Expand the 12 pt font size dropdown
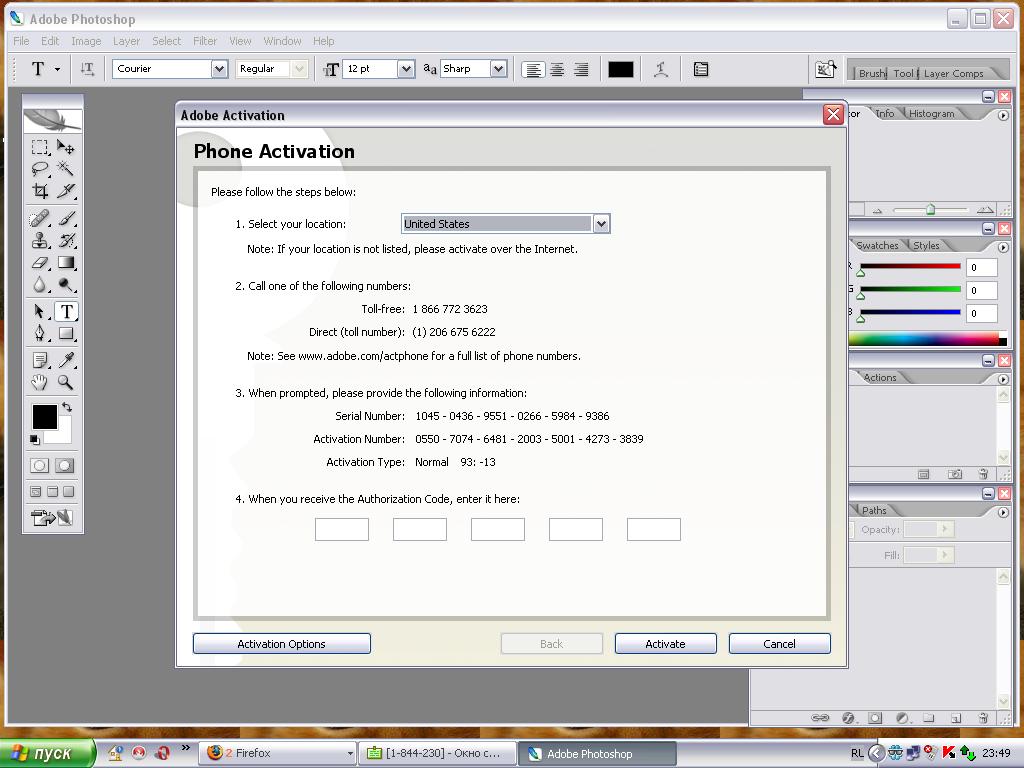1024x768 pixels. [406, 69]
